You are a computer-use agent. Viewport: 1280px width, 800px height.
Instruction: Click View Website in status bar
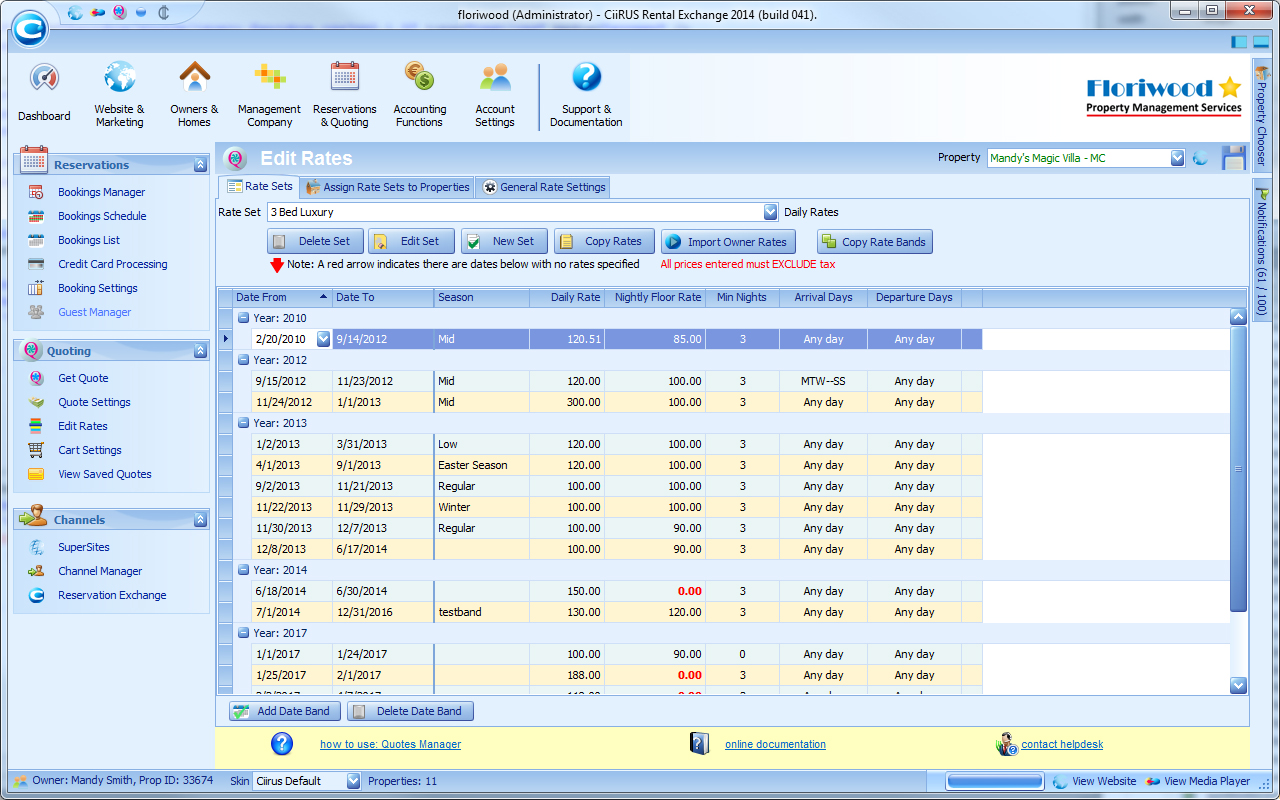coord(1095,781)
